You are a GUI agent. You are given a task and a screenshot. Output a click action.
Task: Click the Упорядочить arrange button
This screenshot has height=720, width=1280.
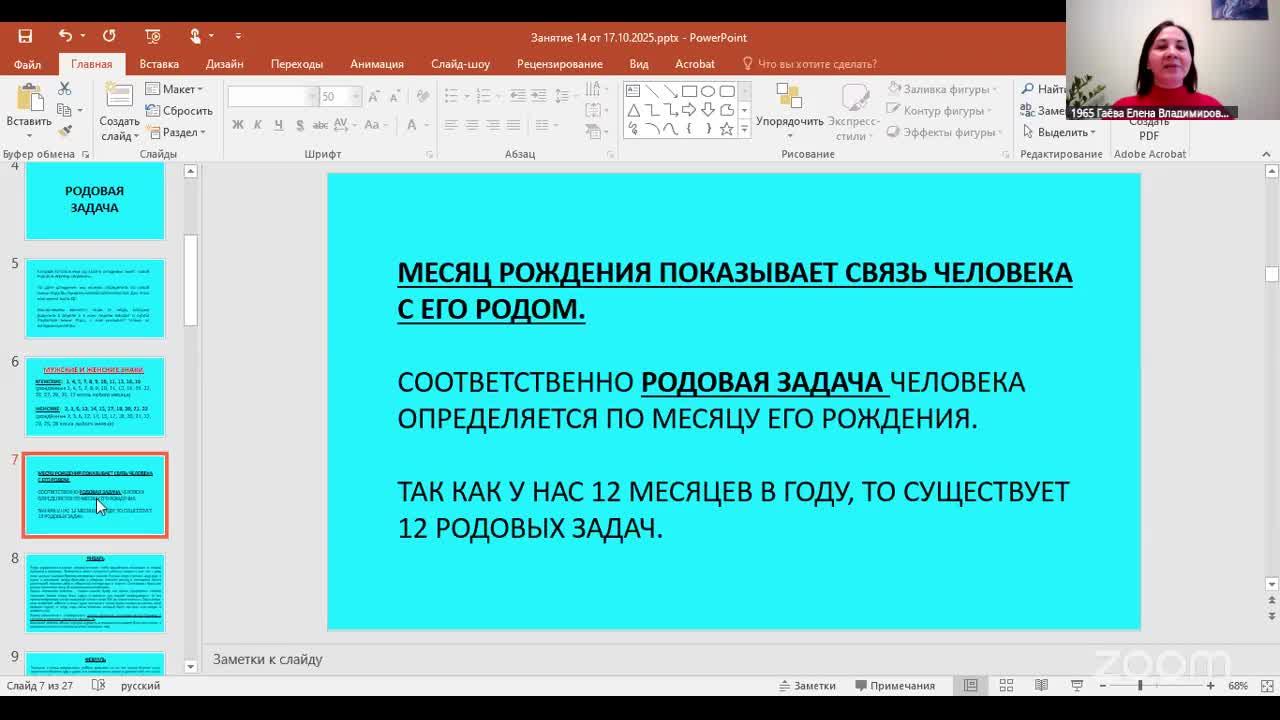[x=789, y=109]
